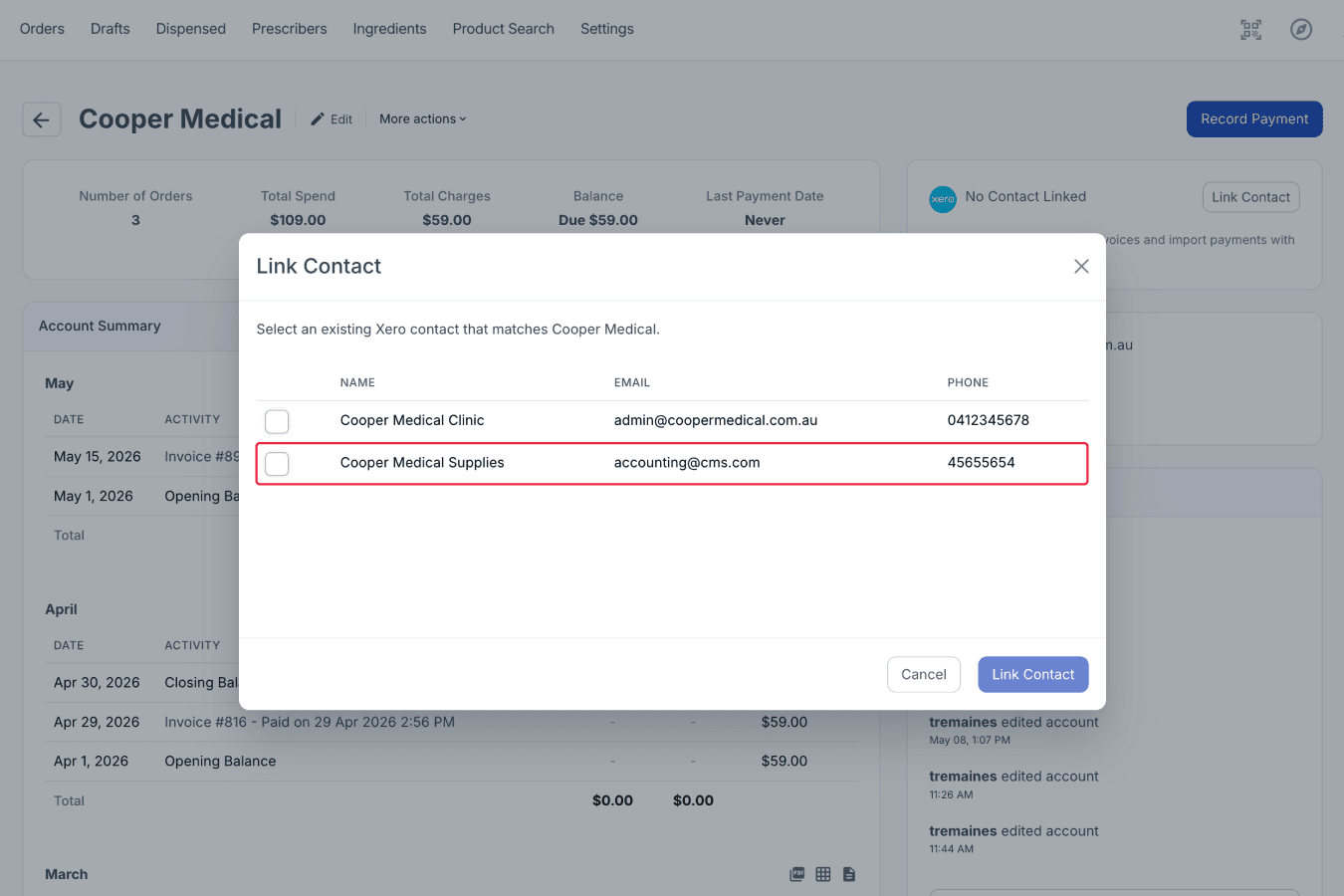Click the Cooper Medical page title
Viewport: 1344px width, 896px height.
click(x=180, y=118)
